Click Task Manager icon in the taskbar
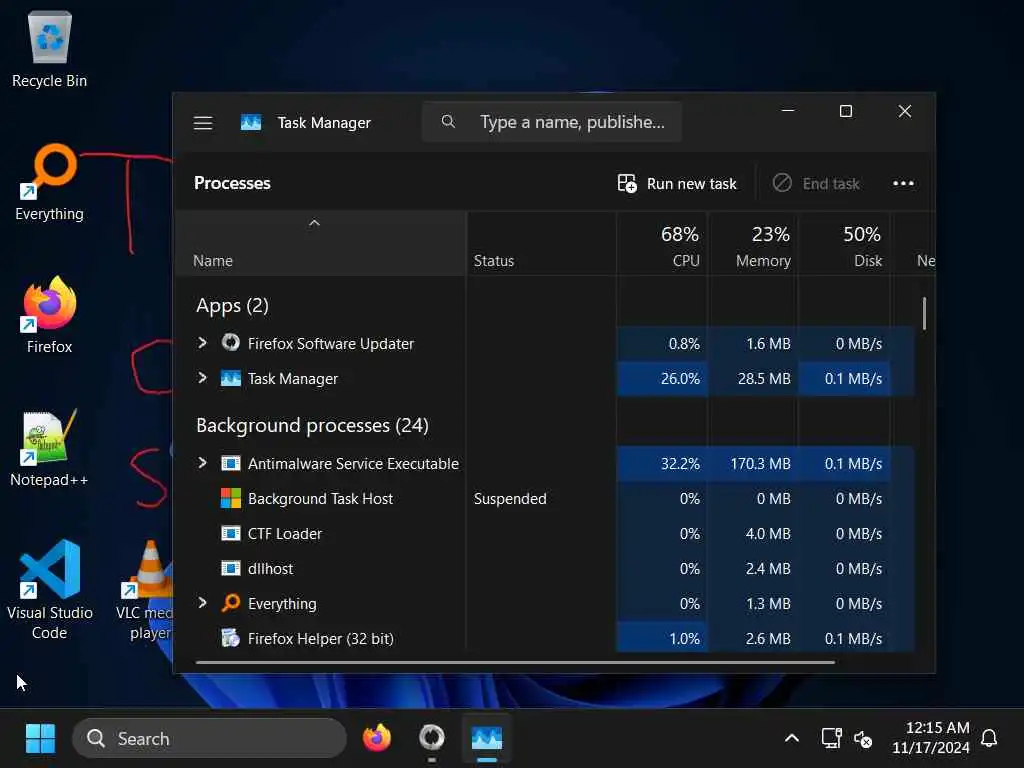Image resolution: width=1024 pixels, height=768 pixels. tap(487, 739)
